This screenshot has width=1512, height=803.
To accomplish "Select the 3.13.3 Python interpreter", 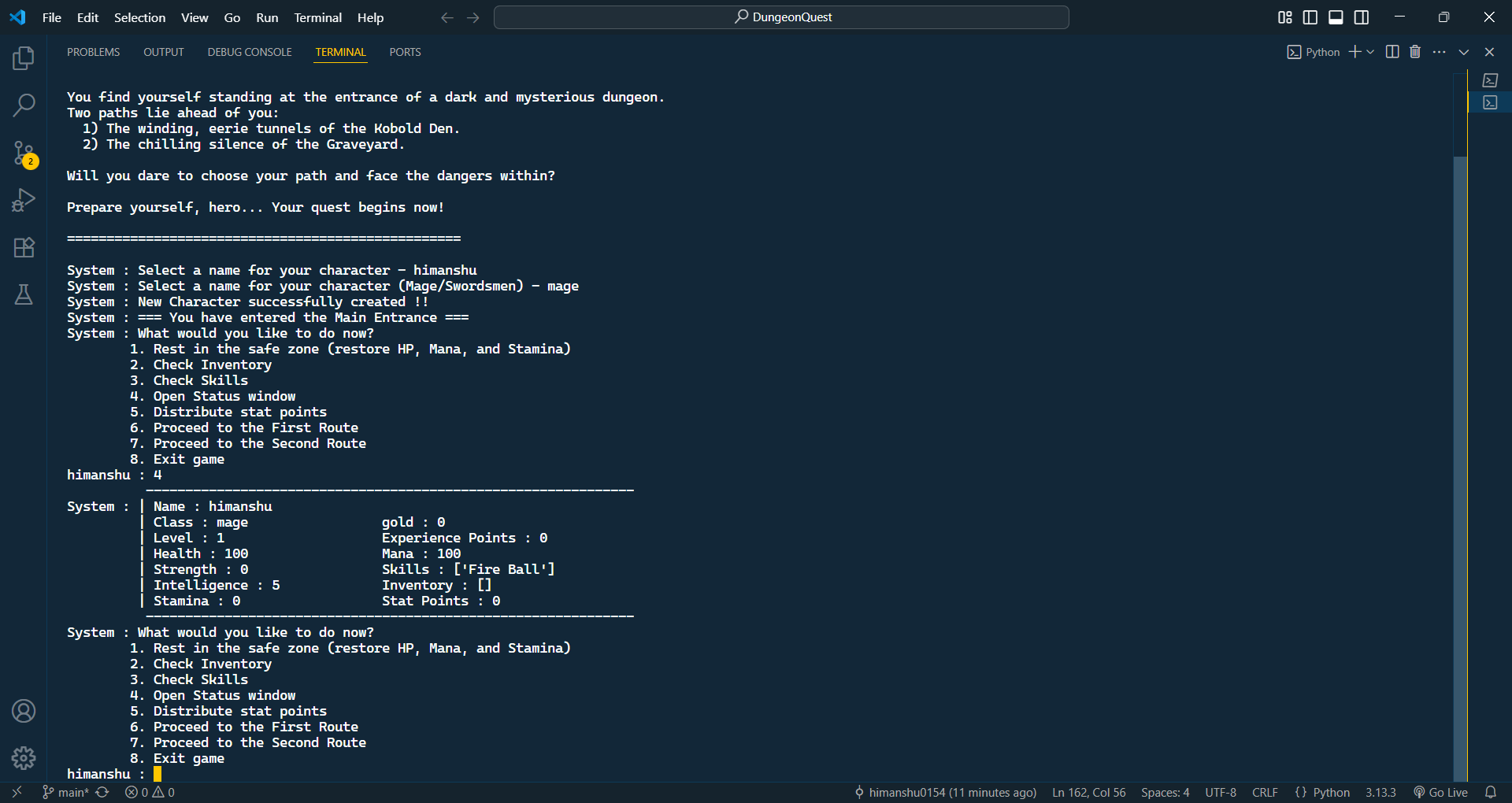I will pyautogui.click(x=1380, y=792).
